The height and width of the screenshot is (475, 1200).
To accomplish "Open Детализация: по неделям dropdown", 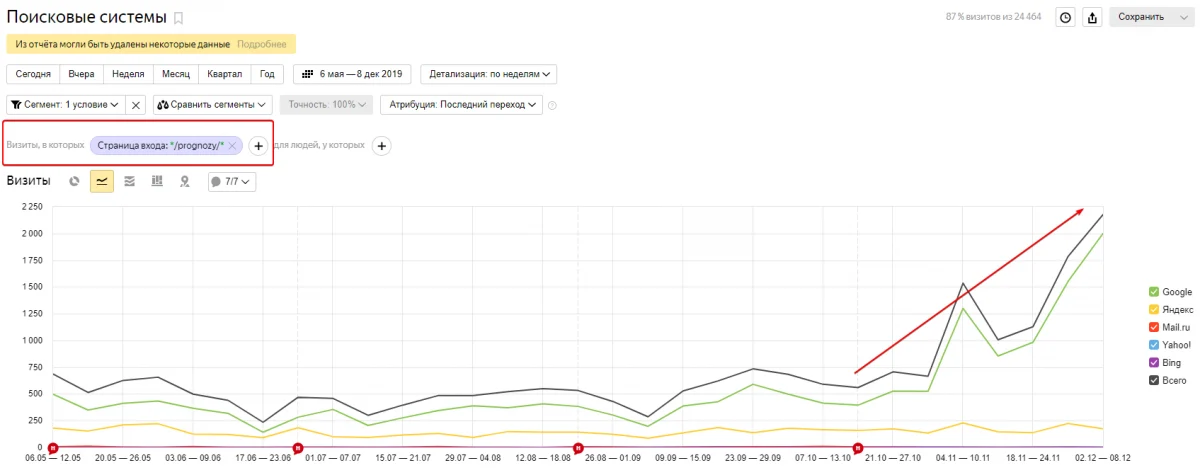I will pyautogui.click(x=489, y=74).
